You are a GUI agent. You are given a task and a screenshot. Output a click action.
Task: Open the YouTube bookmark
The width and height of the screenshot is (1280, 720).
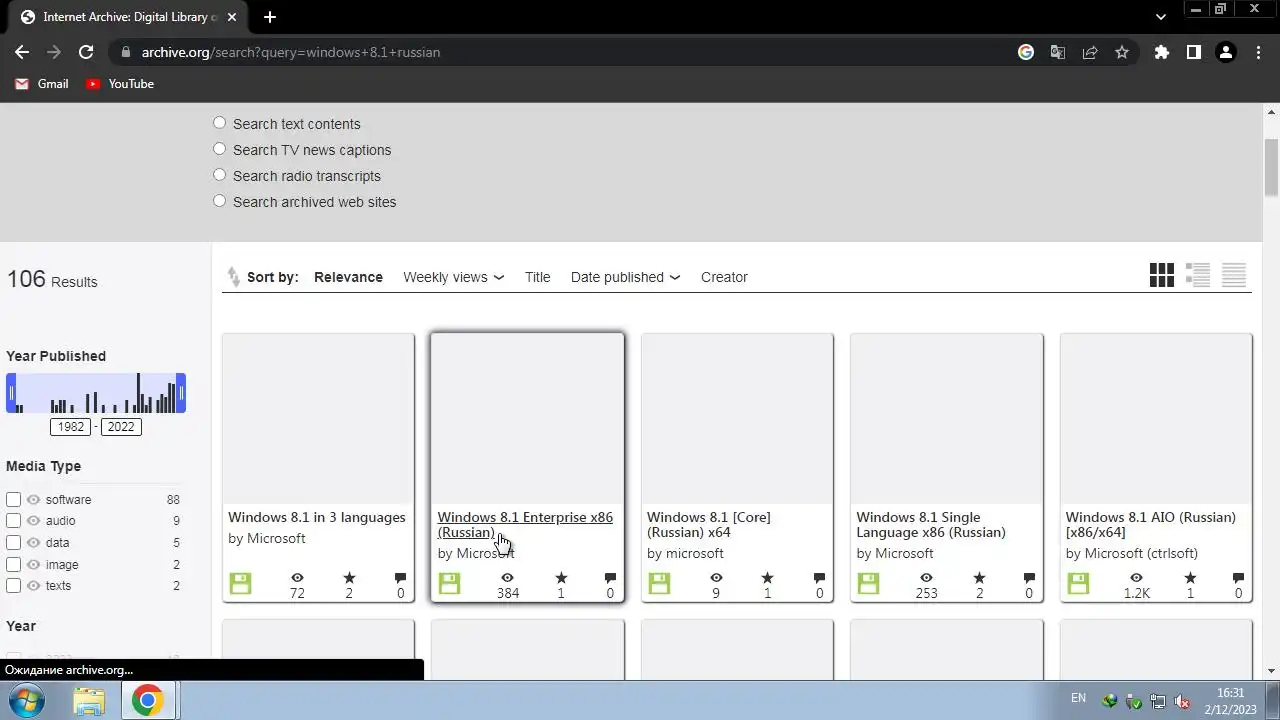click(120, 84)
